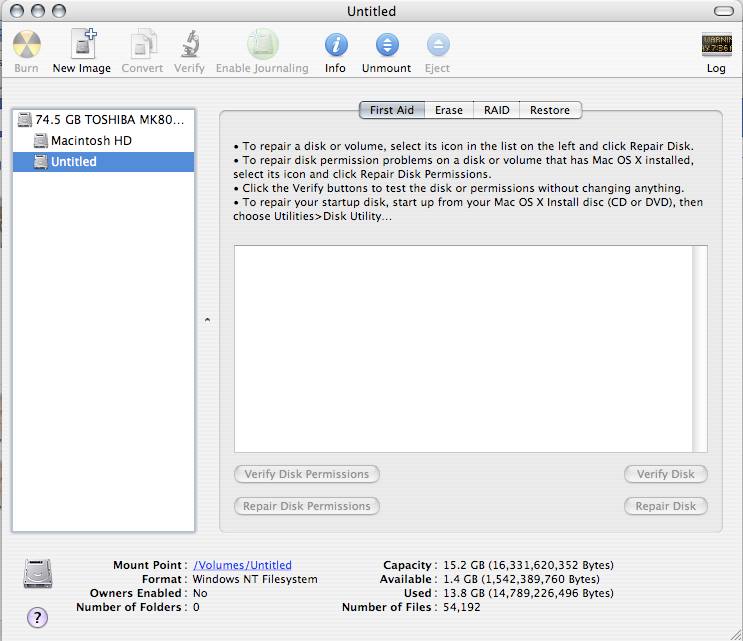The width and height of the screenshot is (743, 641).
Task: Click the Number of Files value 54,192
Action: click(x=462, y=607)
